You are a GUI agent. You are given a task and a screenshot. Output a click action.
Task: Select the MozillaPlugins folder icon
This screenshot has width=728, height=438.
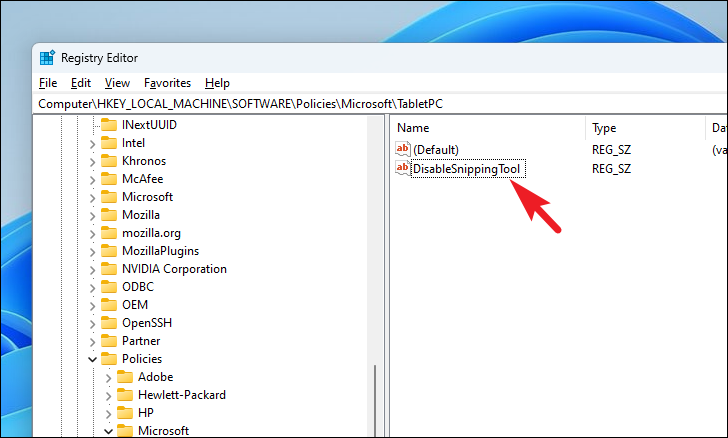[109, 251]
